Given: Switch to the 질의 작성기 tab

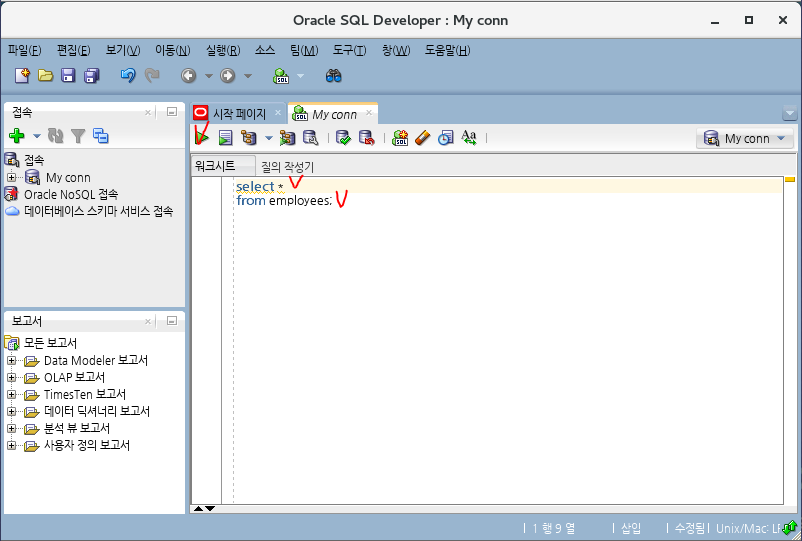Looking at the screenshot, I should (287, 167).
